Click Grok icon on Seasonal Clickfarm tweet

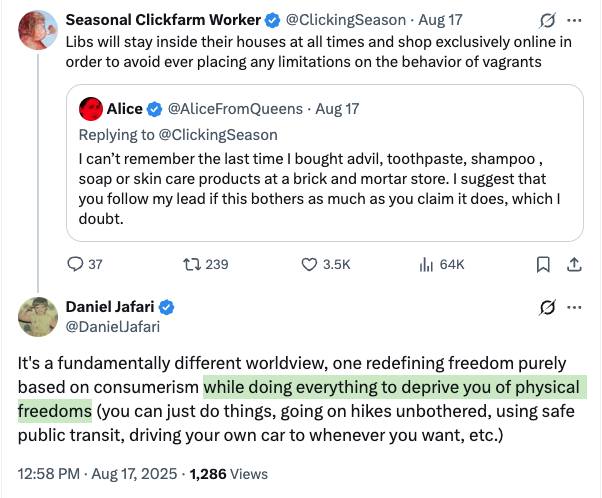pyautogui.click(x=546, y=19)
